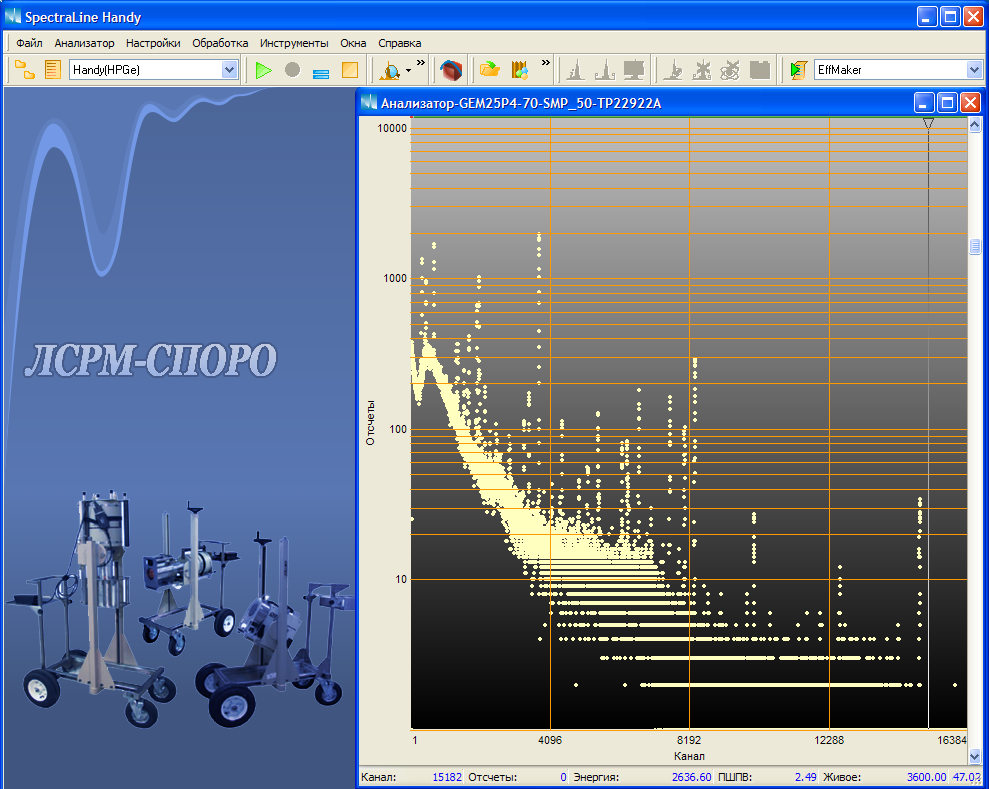Click the folder tree icon at toolbar start
The width and height of the screenshot is (989, 789).
(x=24, y=70)
